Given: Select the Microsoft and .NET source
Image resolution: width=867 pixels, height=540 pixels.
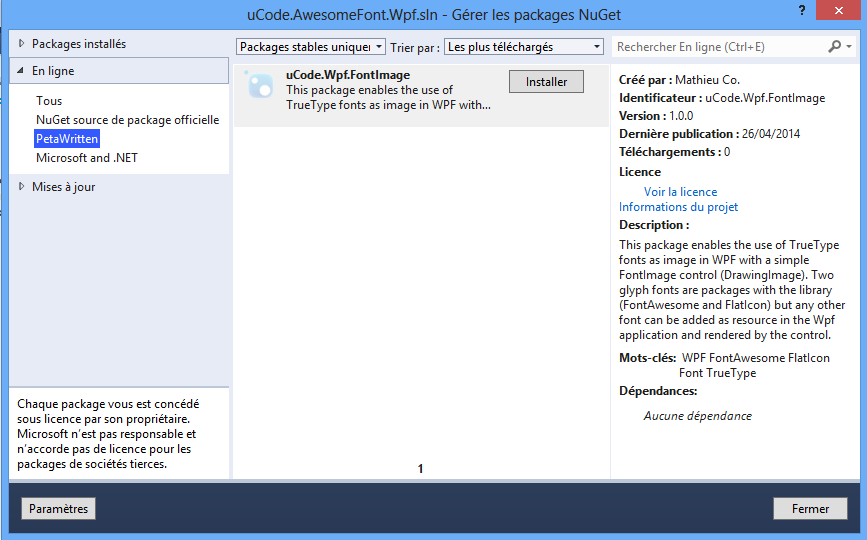Looking at the screenshot, I should (87, 158).
